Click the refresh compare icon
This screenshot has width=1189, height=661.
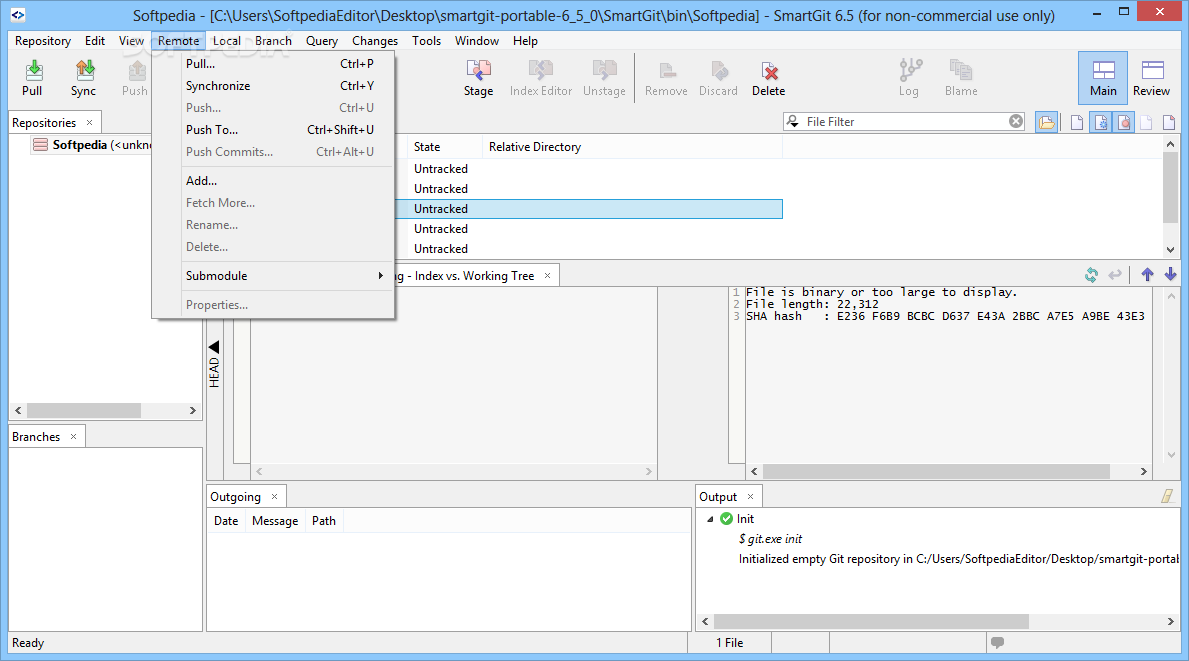click(x=1091, y=275)
